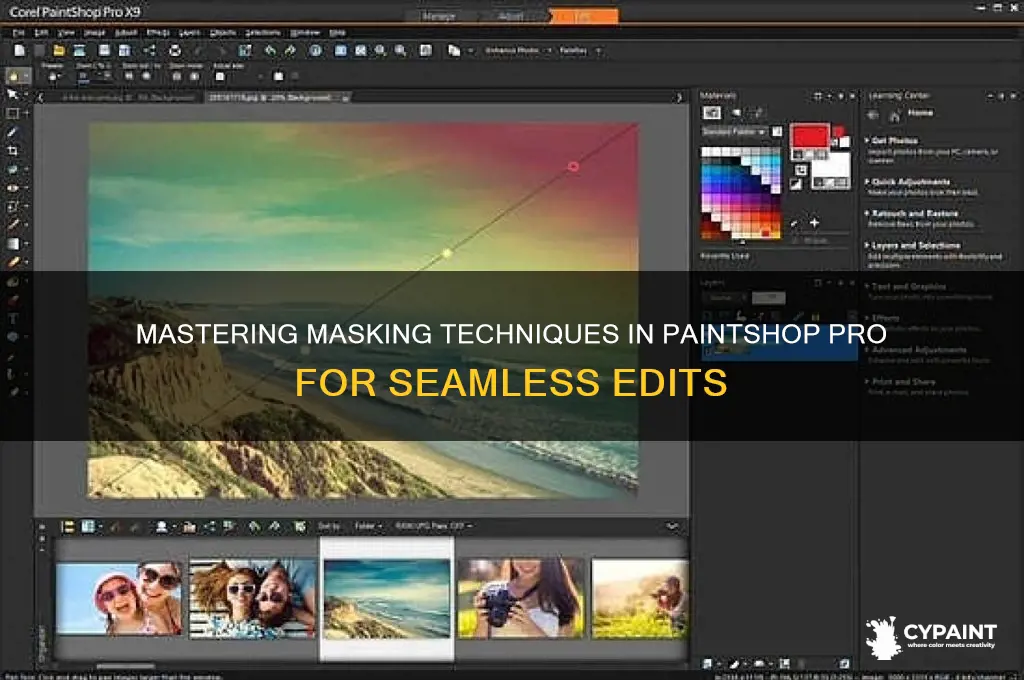Expand the Quick Adjustments topic
The image size is (1024, 680).
click(908, 182)
